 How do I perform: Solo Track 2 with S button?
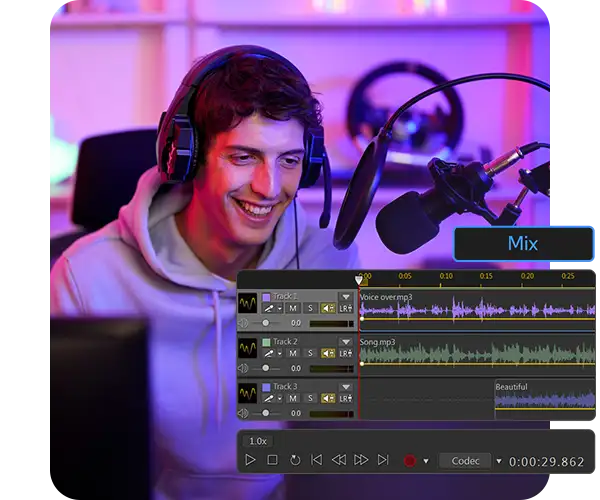tap(310, 353)
